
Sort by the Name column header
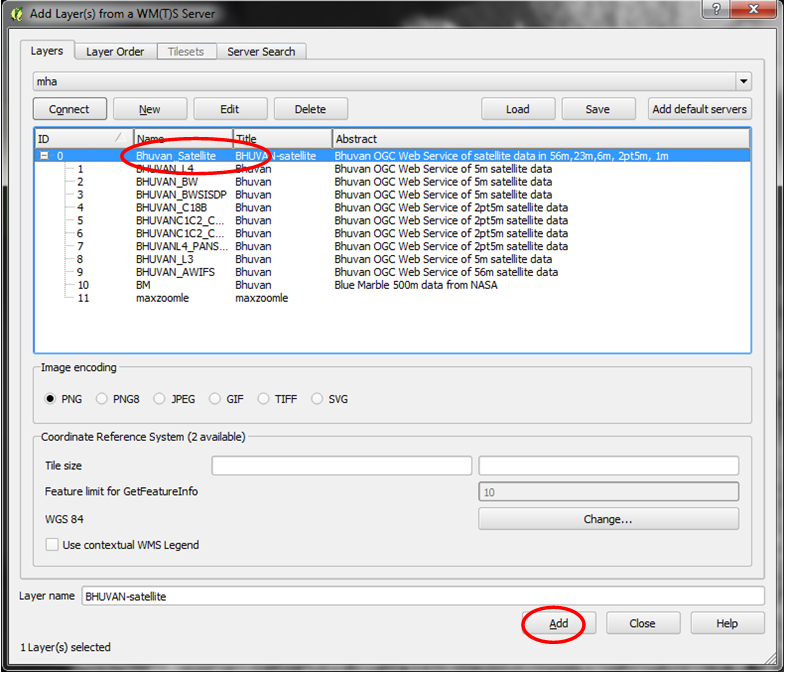tap(183, 139)
